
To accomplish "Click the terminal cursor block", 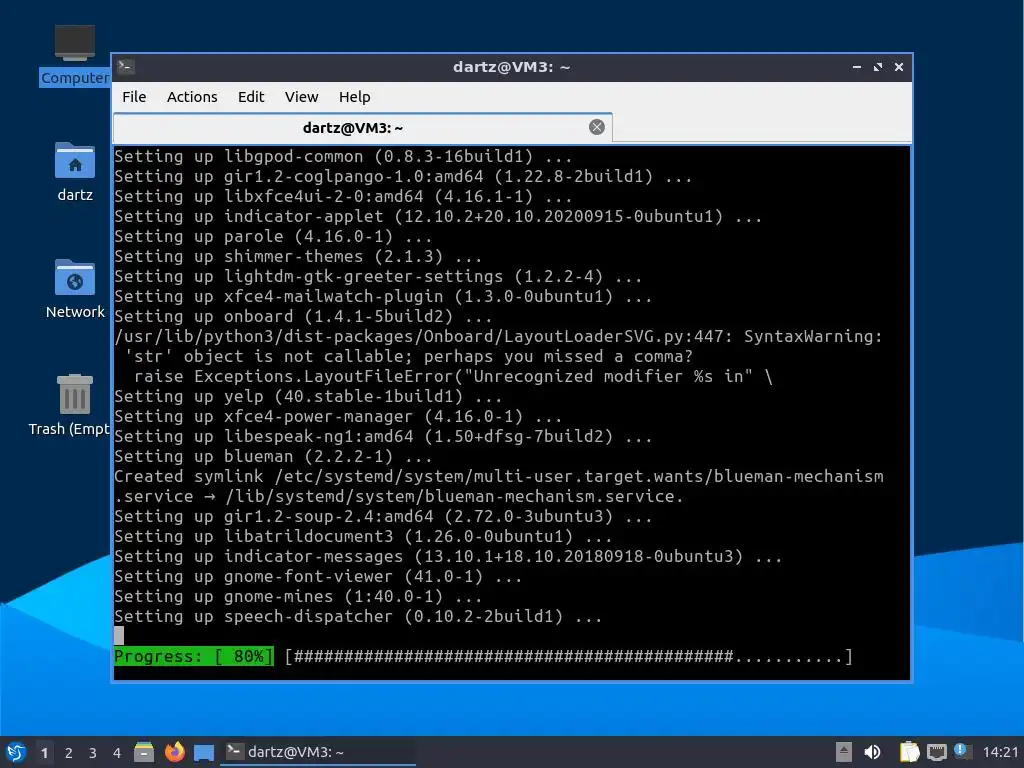I will pyautogui.click(x=119, y=635).
